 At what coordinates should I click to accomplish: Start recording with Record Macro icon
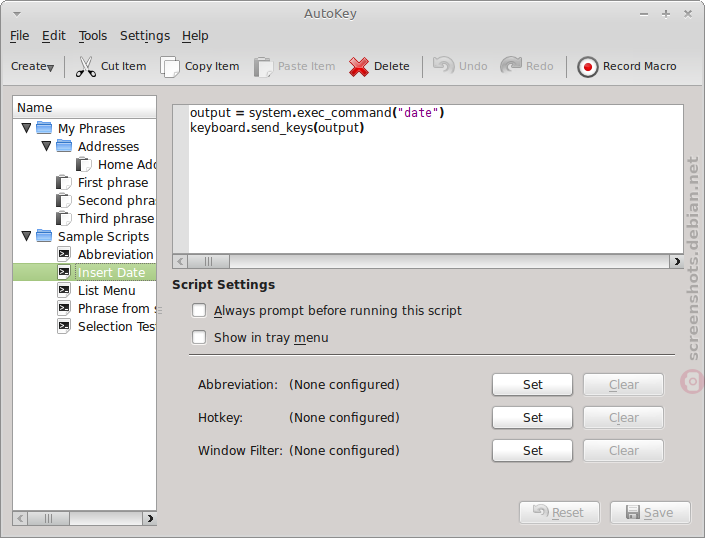point(588,67)
